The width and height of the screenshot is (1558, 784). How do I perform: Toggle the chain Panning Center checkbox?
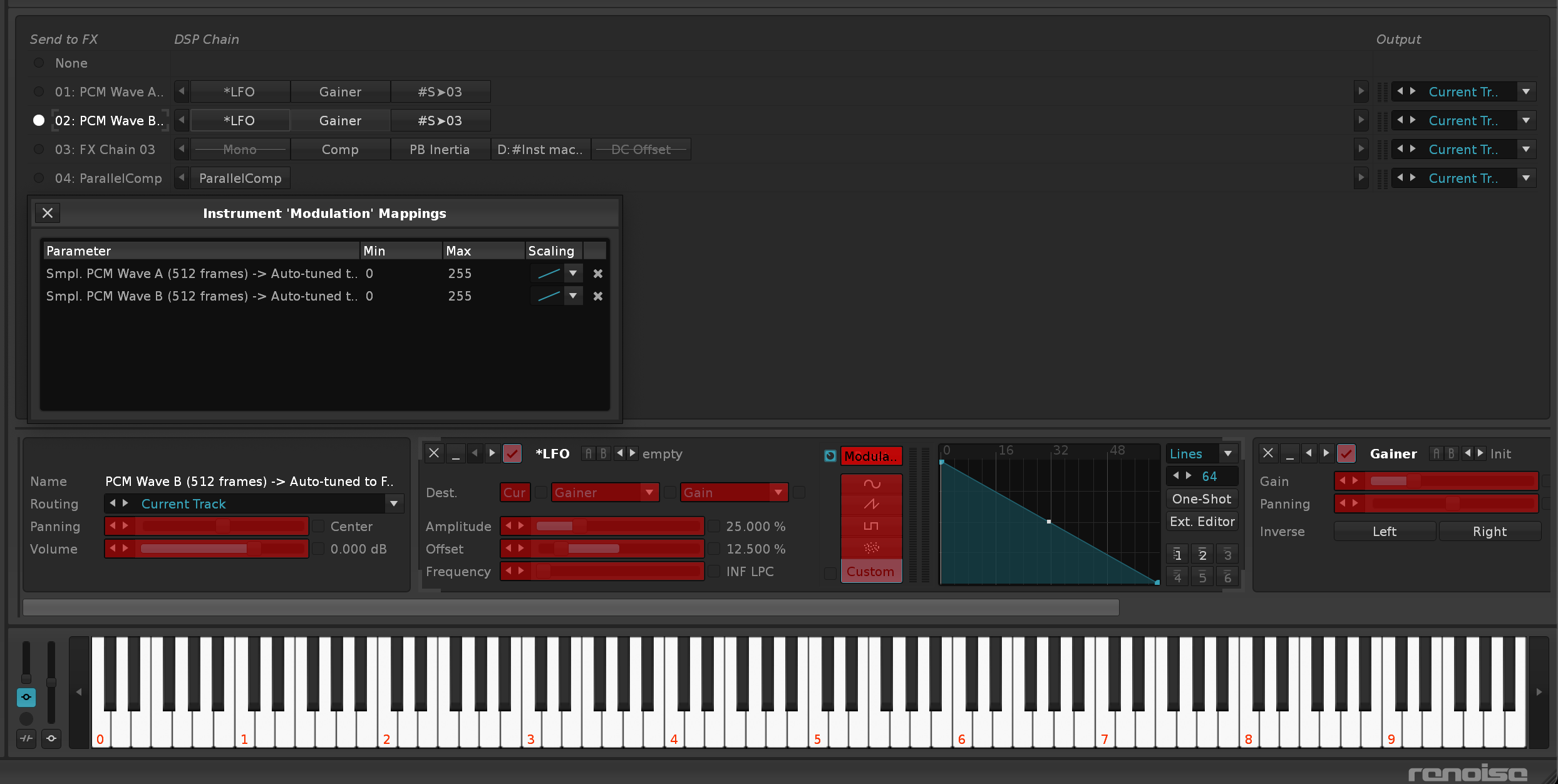[318, 526]
